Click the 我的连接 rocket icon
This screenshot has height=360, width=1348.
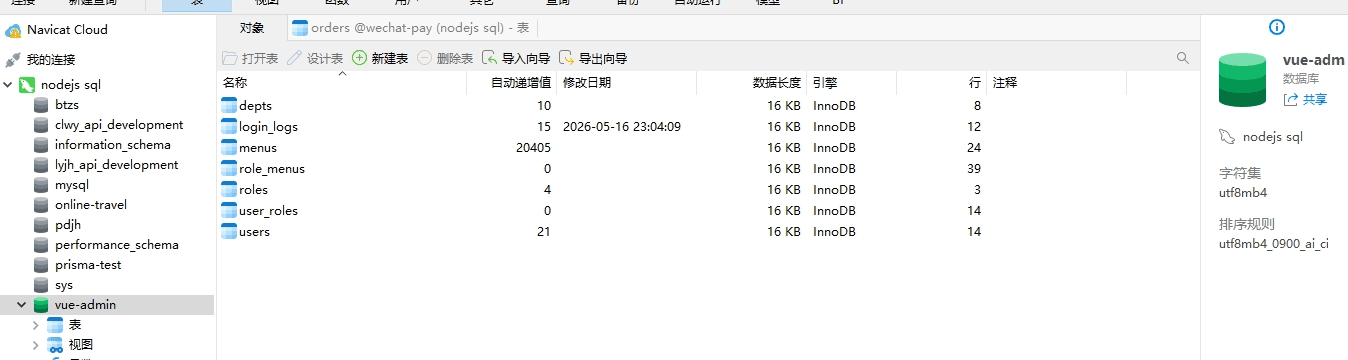[13, 60]
